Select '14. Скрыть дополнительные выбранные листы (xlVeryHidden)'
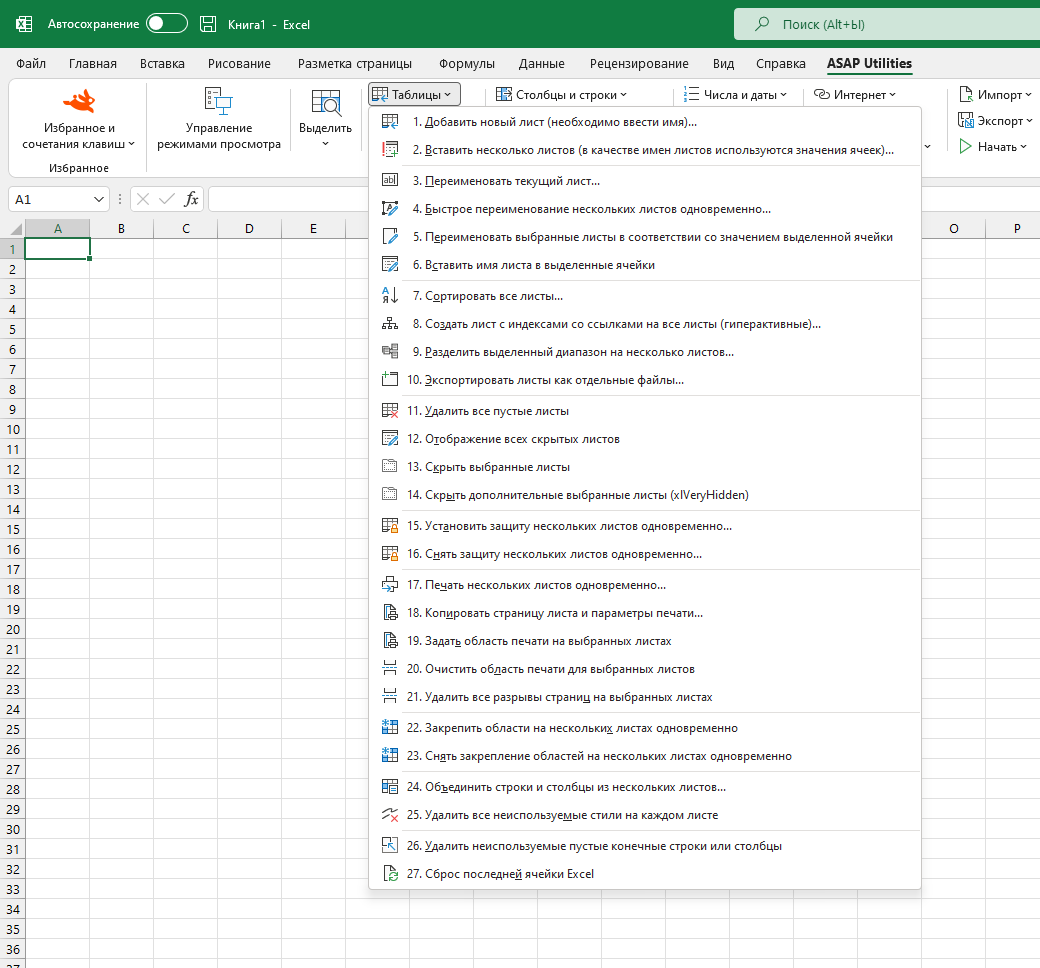Viewport: 1040px width, 968px height. click(645, 494)
